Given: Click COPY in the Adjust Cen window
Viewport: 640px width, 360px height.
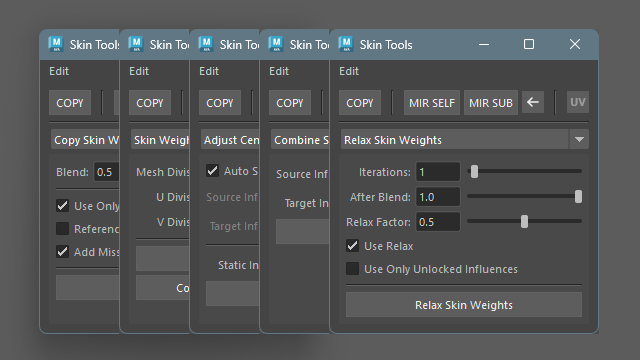Looking at the screenshot, I should (x=220, y=102).
